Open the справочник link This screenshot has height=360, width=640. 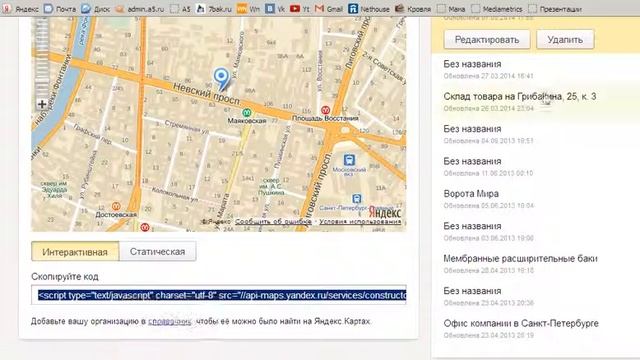[170, 321]
